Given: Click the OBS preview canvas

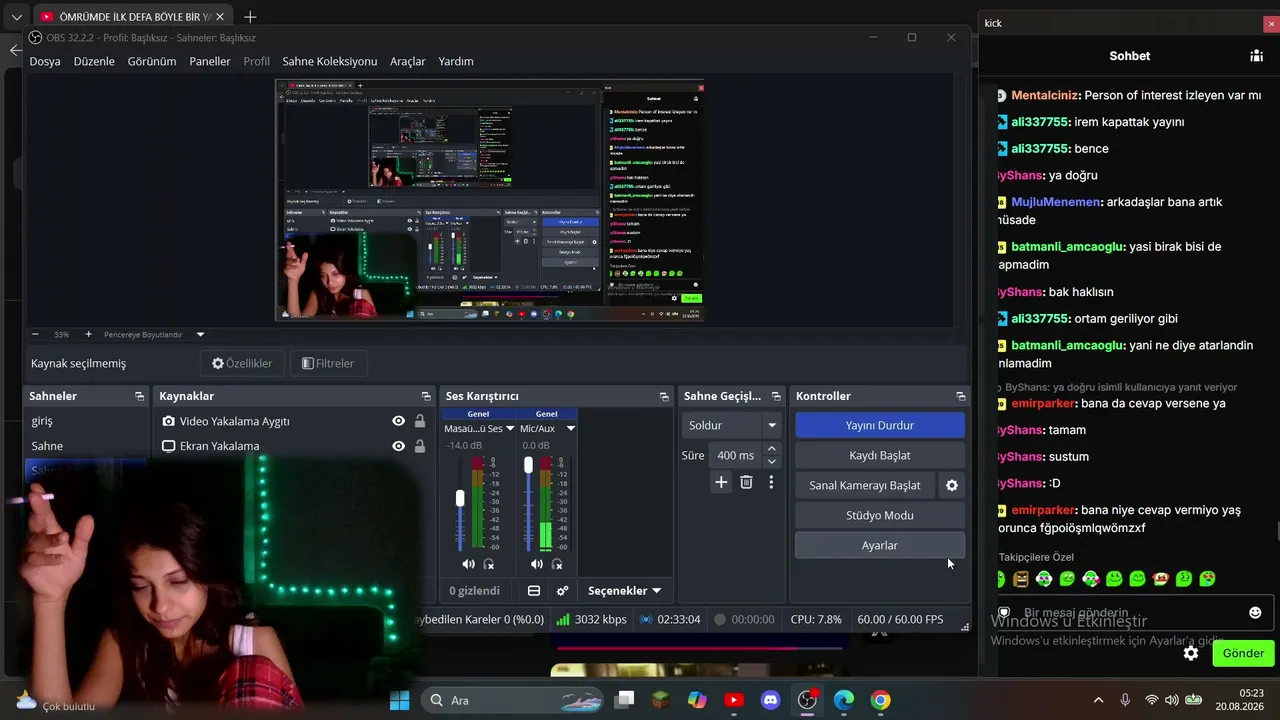Looking at the screenshot, I should pyautogui.click(x=490, y=200).
